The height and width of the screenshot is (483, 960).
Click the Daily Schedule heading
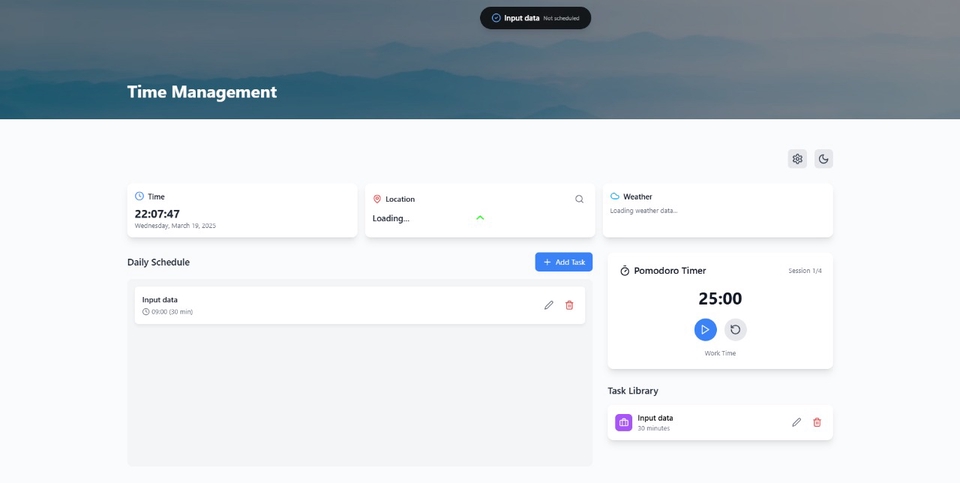[159, 262]
